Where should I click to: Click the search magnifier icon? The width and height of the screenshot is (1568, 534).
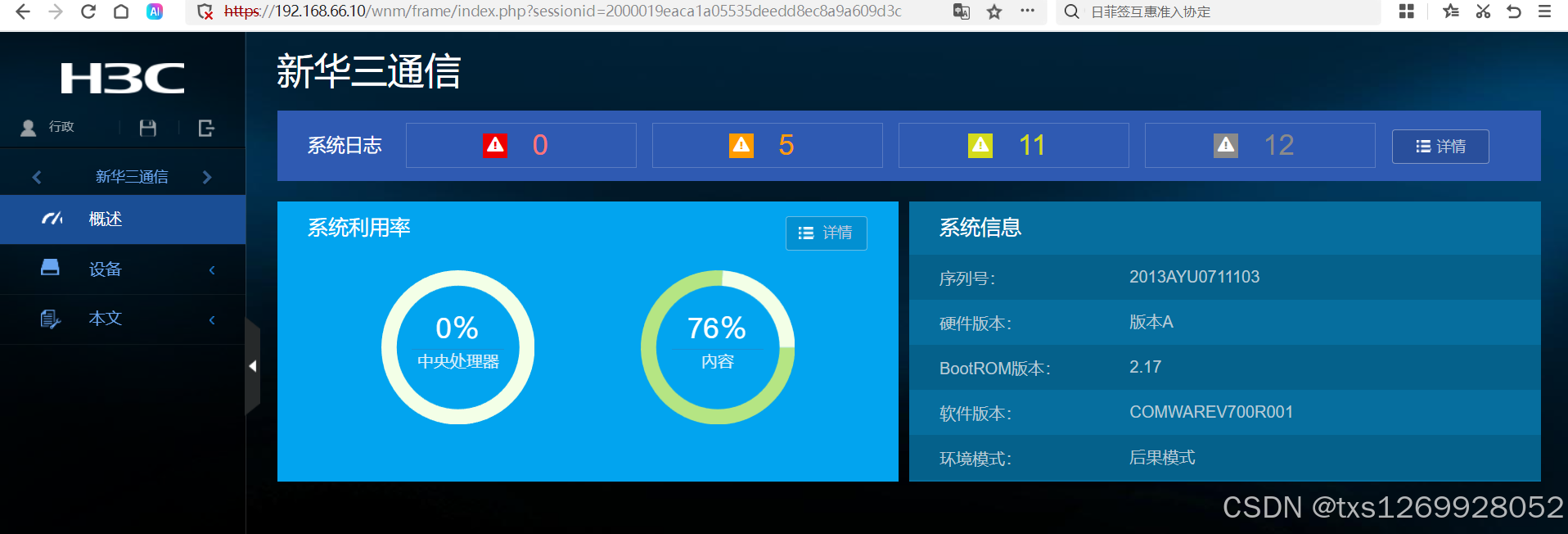pos(1071,11)
